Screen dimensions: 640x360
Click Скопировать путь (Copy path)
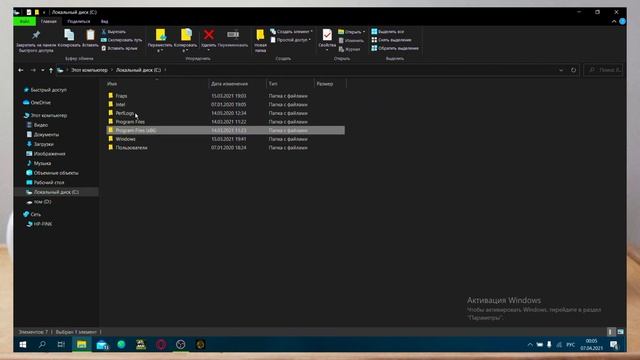click(122, 40)
